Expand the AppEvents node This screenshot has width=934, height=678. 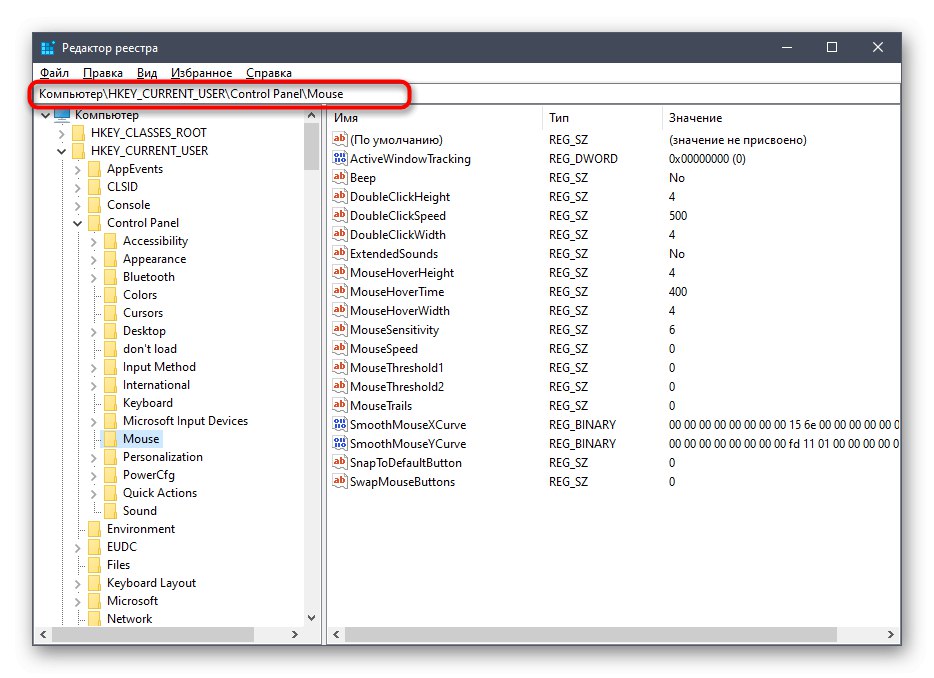pyautogui.click(x=77, y=170)
